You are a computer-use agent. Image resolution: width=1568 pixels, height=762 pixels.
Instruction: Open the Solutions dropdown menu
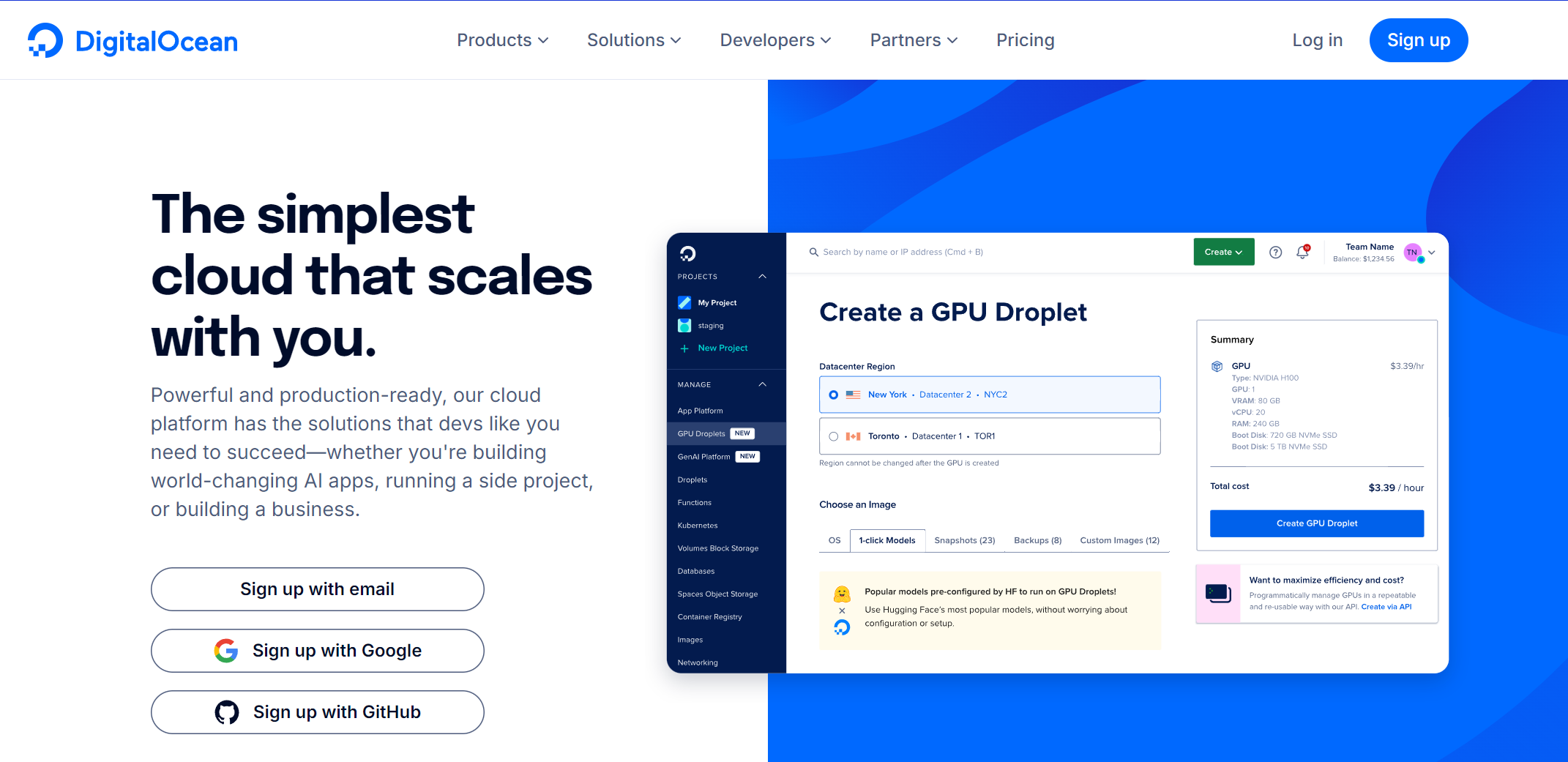(x=634, y=40)
